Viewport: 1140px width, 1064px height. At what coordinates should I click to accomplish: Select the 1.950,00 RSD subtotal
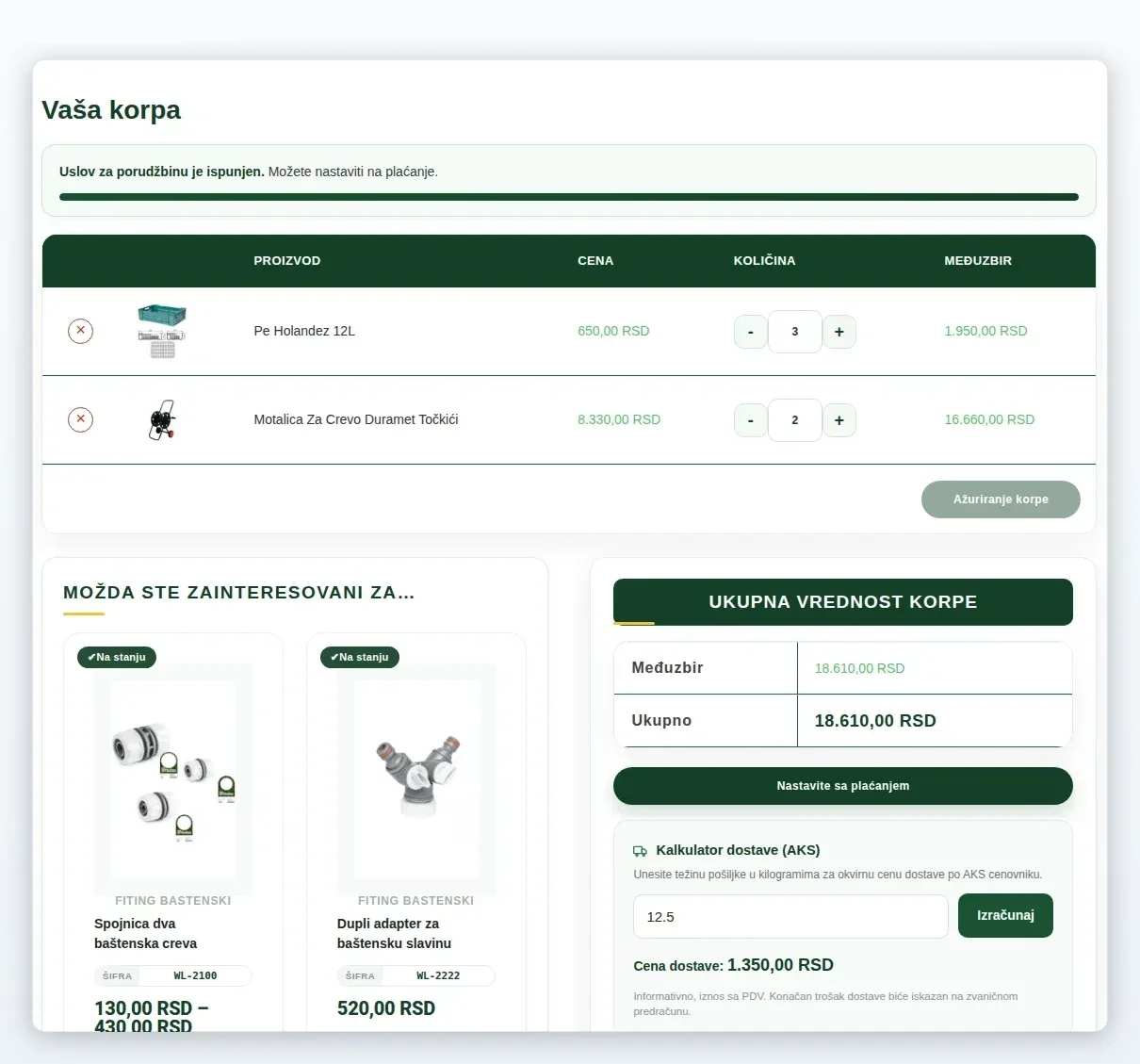tap(985, 331)
